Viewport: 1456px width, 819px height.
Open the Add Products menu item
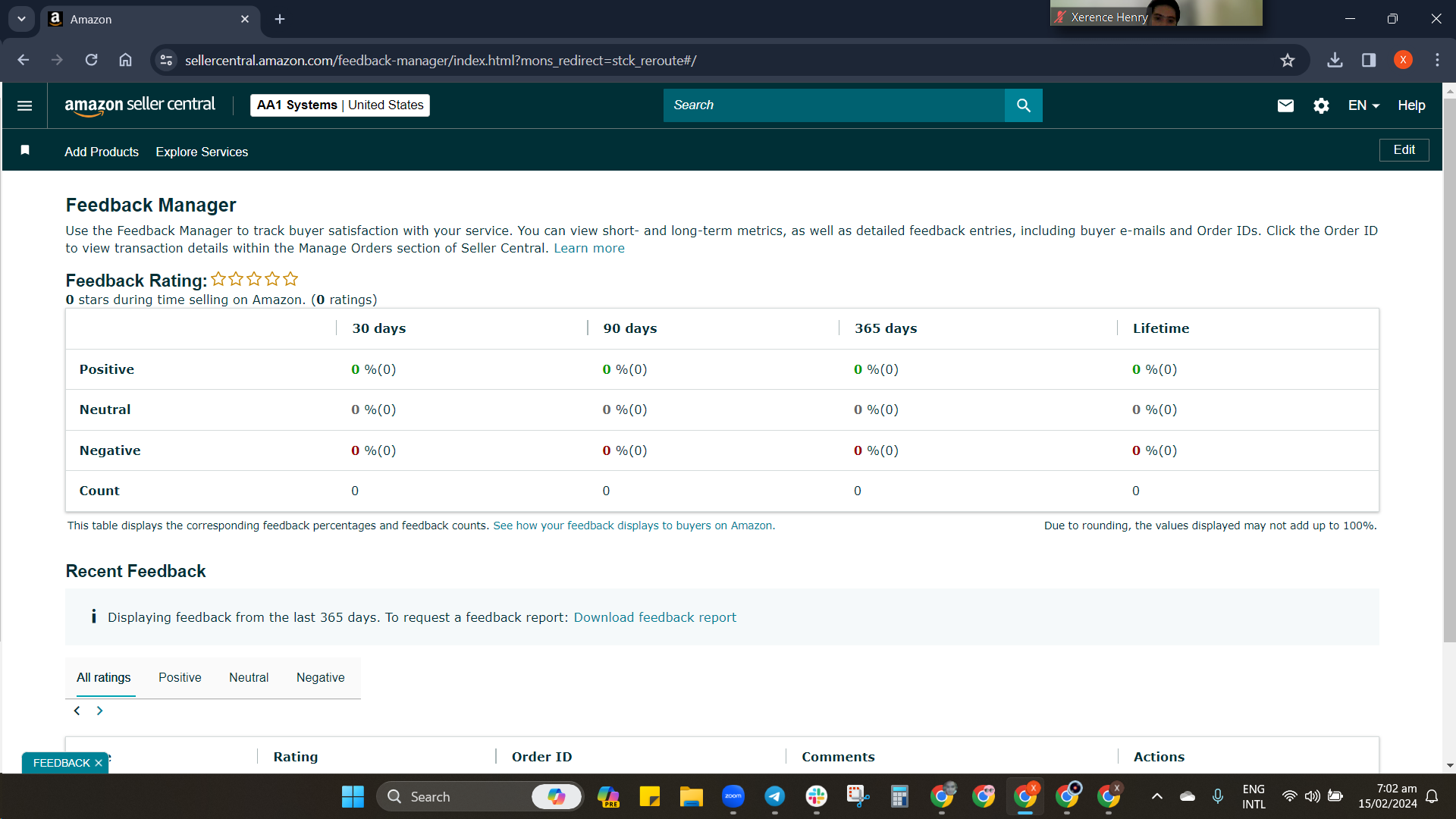pyautogui.click(x=102, y=152)
